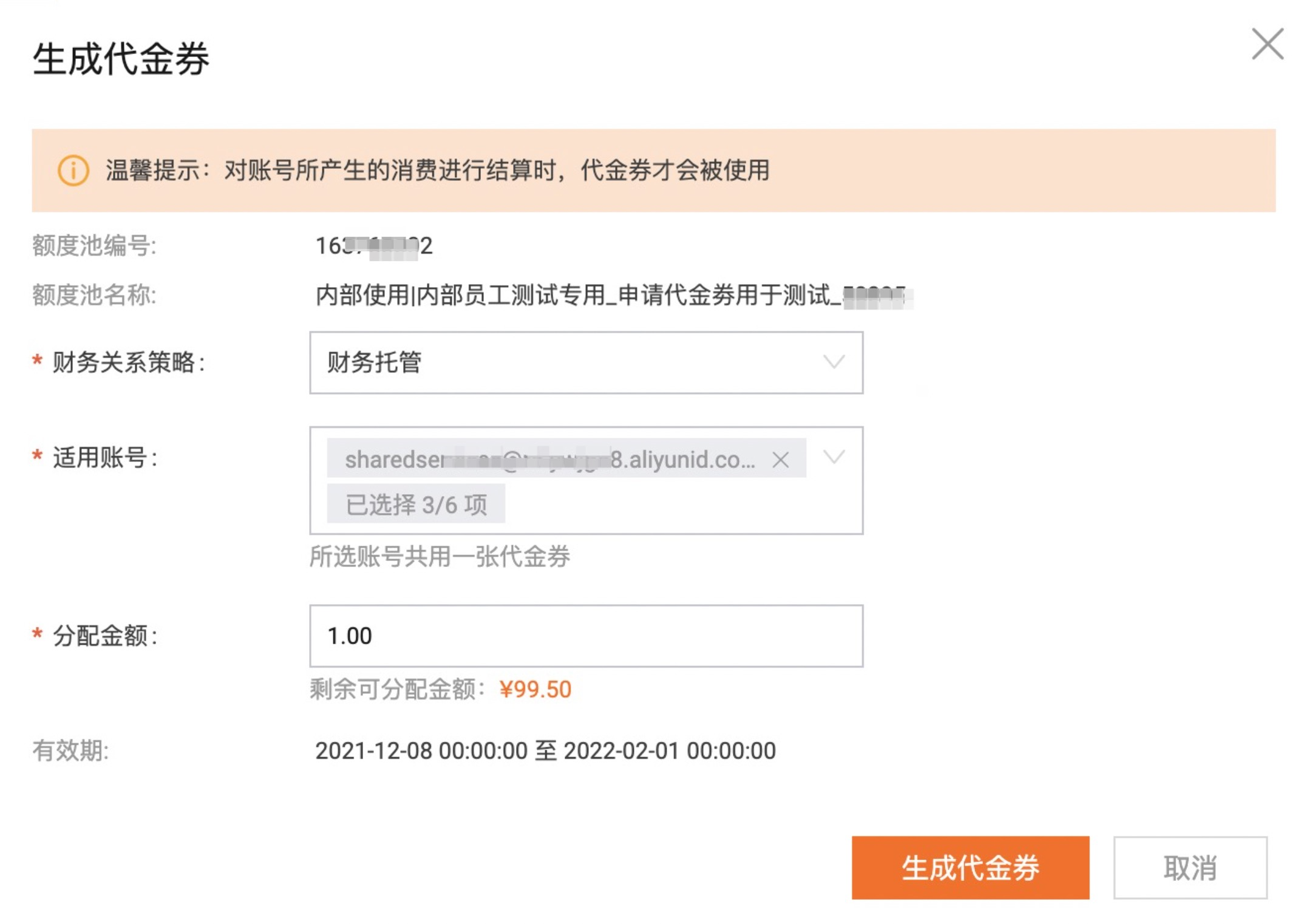Click the 有效期 date range text
This screenshot has height=924, width=1292.
tap(545, 751)
